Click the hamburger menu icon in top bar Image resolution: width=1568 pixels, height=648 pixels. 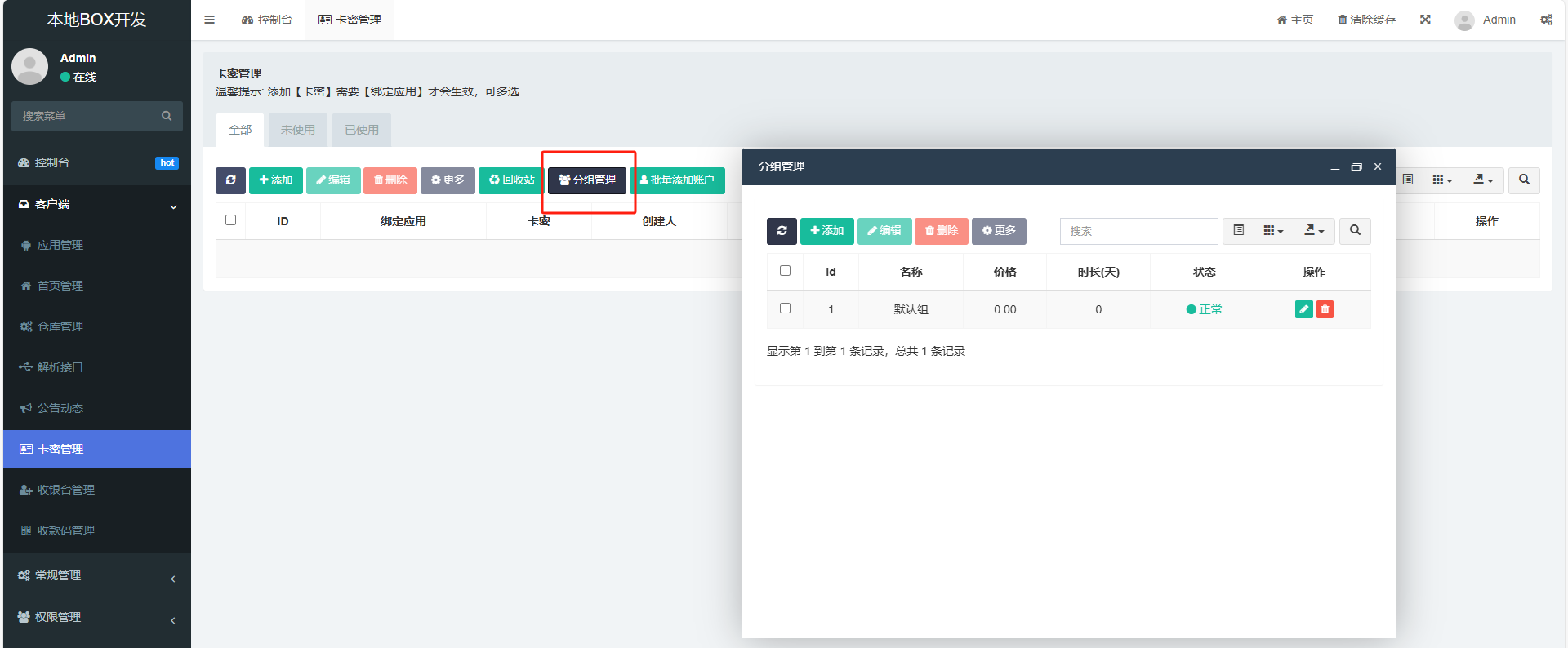(x=210, y=20)
